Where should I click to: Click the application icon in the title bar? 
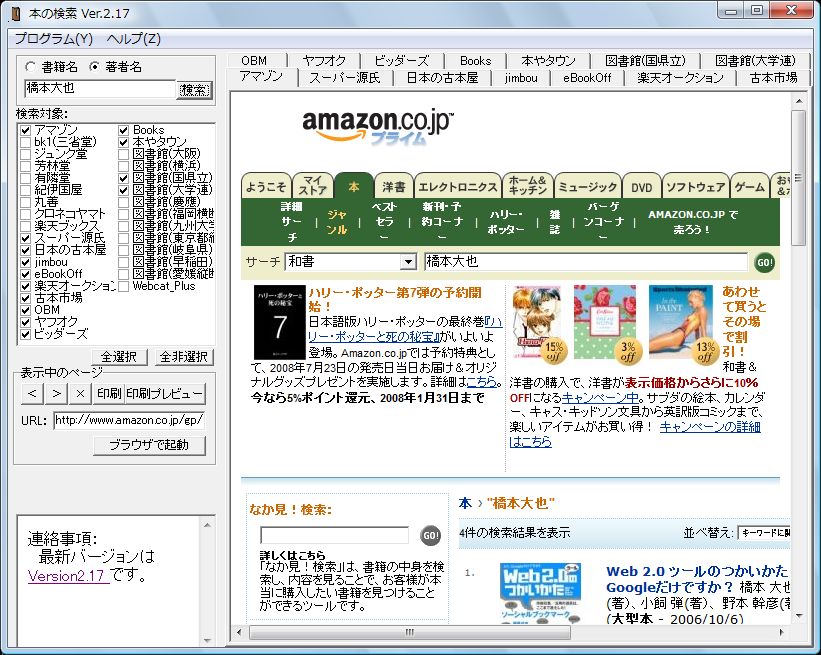(16, 14)
